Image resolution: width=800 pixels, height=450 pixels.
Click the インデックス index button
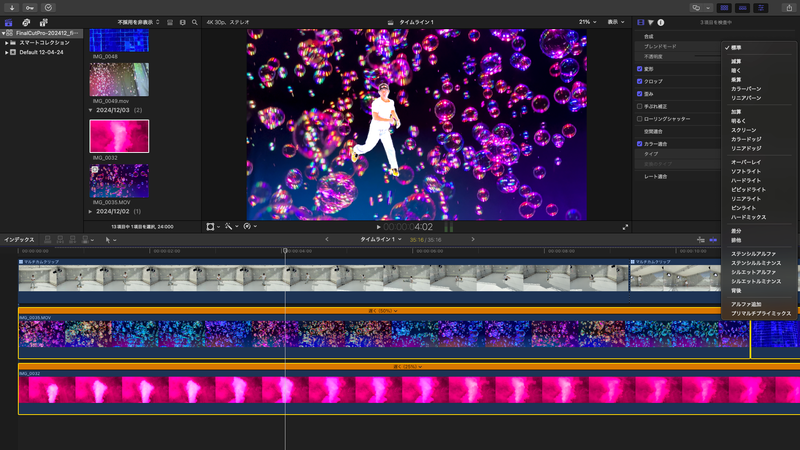point(19,240)
